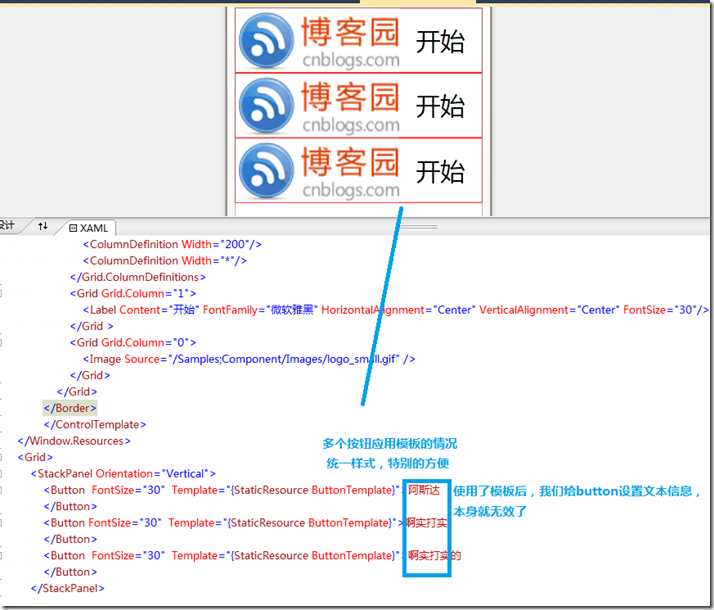This screenshot has width=714, height=610.
Task: Click the </Grid.ColumnDefinitions> closing tag
Action: [x=138, y=277]
